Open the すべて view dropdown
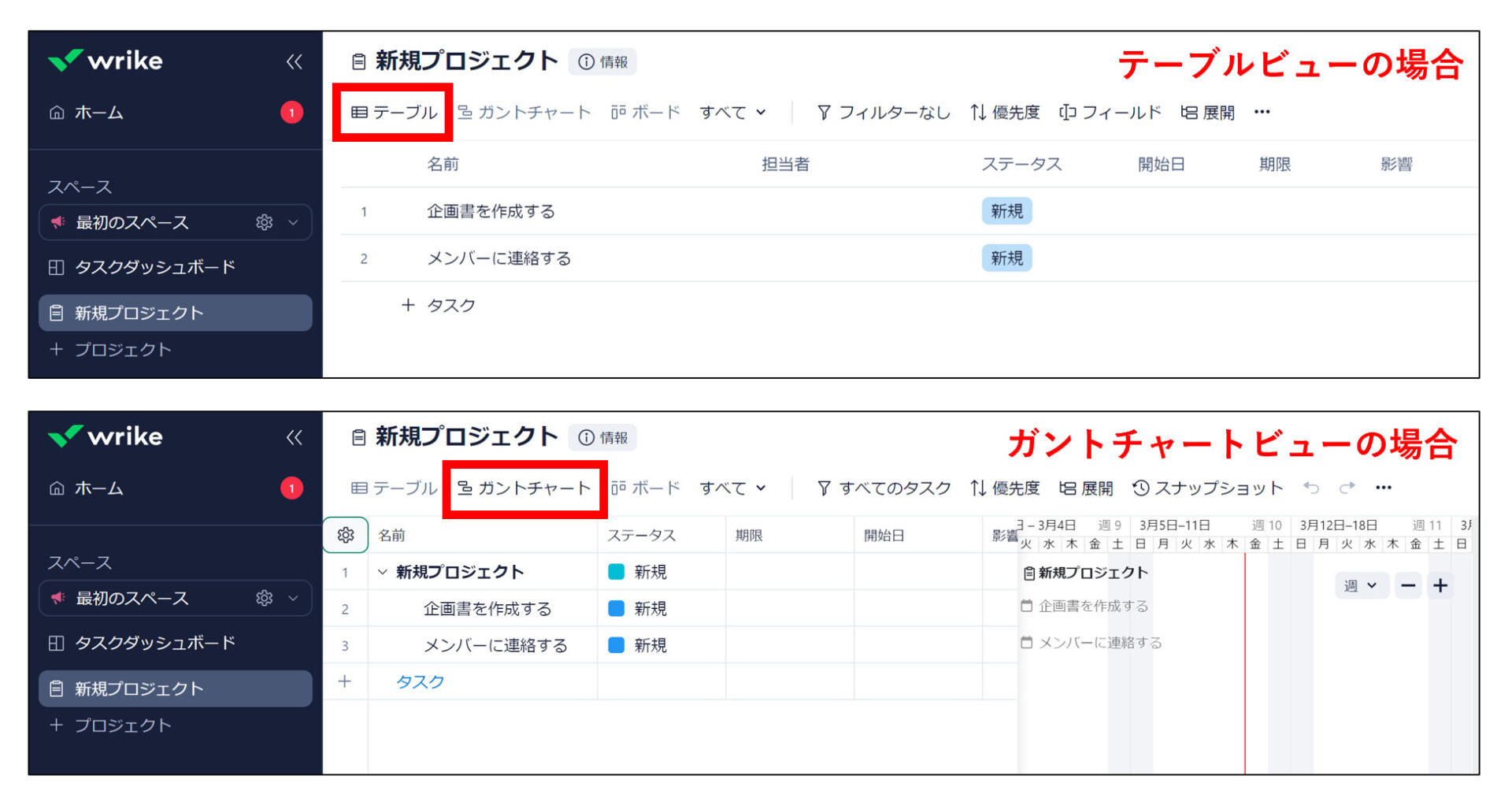Image resolution: width=1512 pixels, height=798 pixels. pyautogui.click(x=732, y=112)
